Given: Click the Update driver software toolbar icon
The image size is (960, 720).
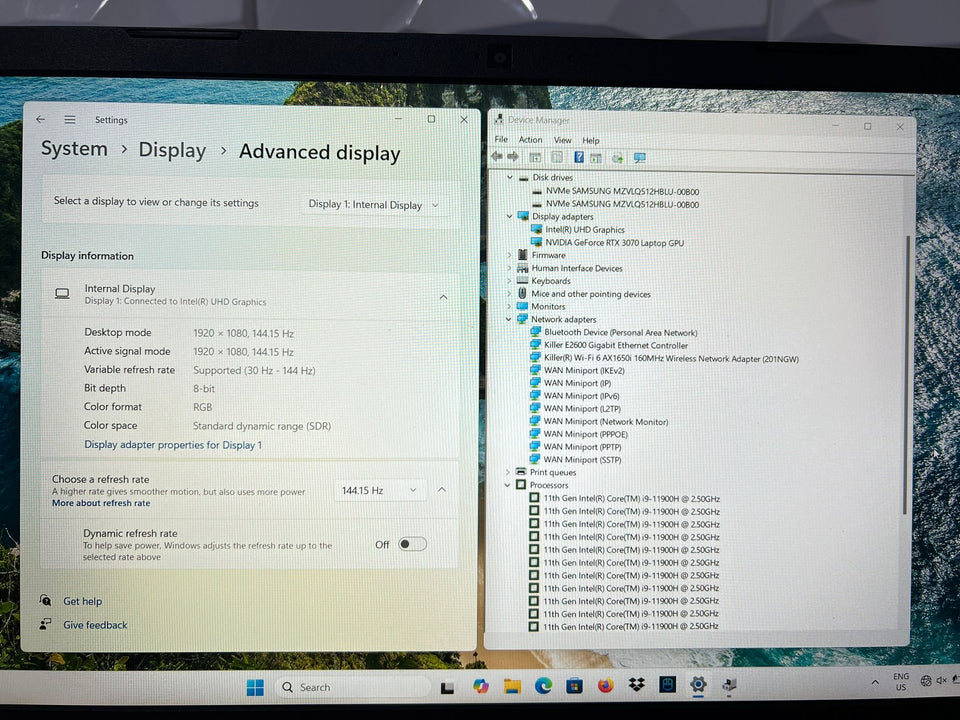Looking at the screenshot, I should coord(617,158).
